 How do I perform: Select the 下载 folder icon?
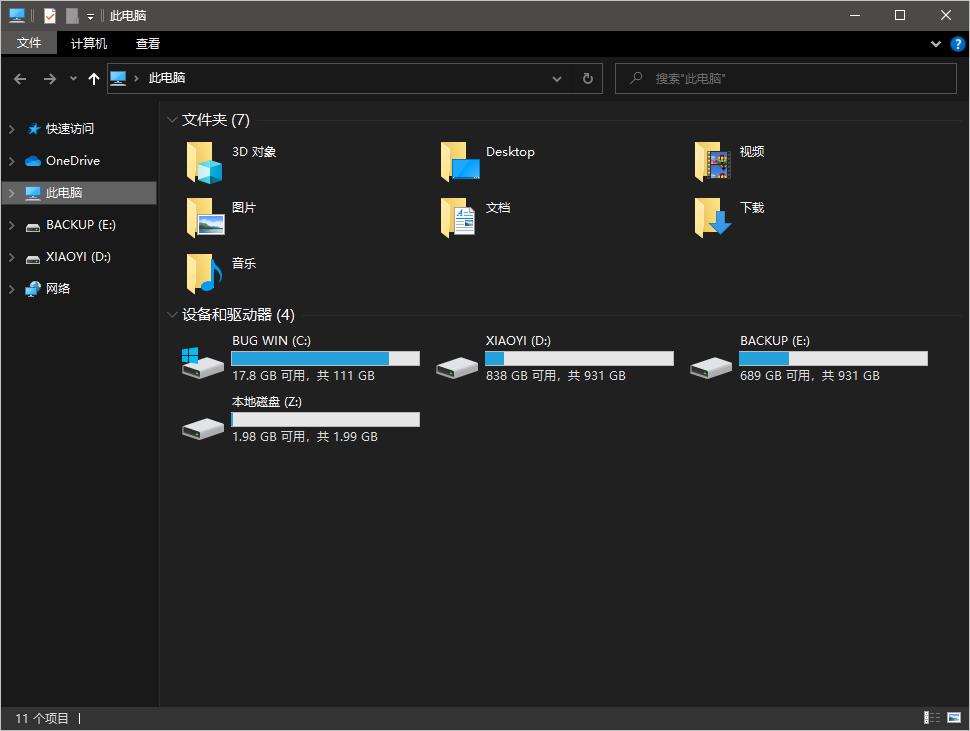point(711,218)
